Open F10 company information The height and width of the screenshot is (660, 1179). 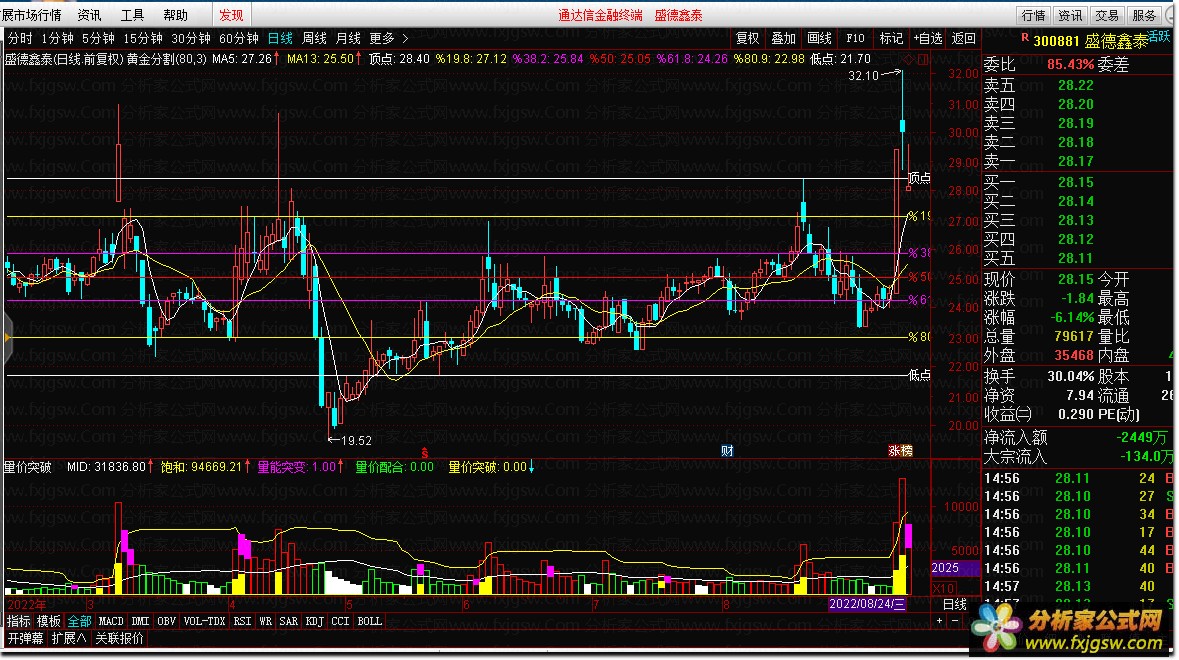(856, 38)
